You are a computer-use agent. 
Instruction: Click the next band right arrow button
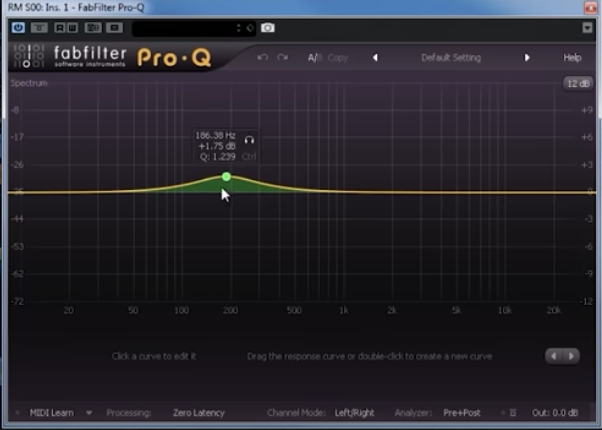tap(571, 356)
